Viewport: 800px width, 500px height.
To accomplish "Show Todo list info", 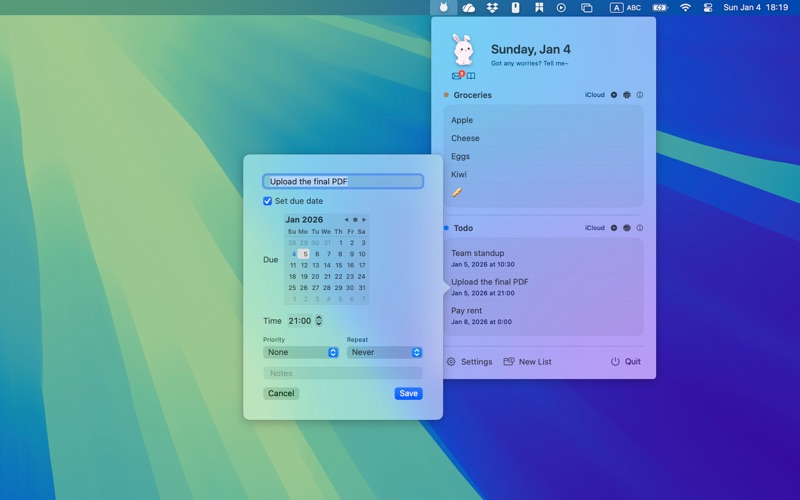I will pyautogui.click(x=640, y=228).
